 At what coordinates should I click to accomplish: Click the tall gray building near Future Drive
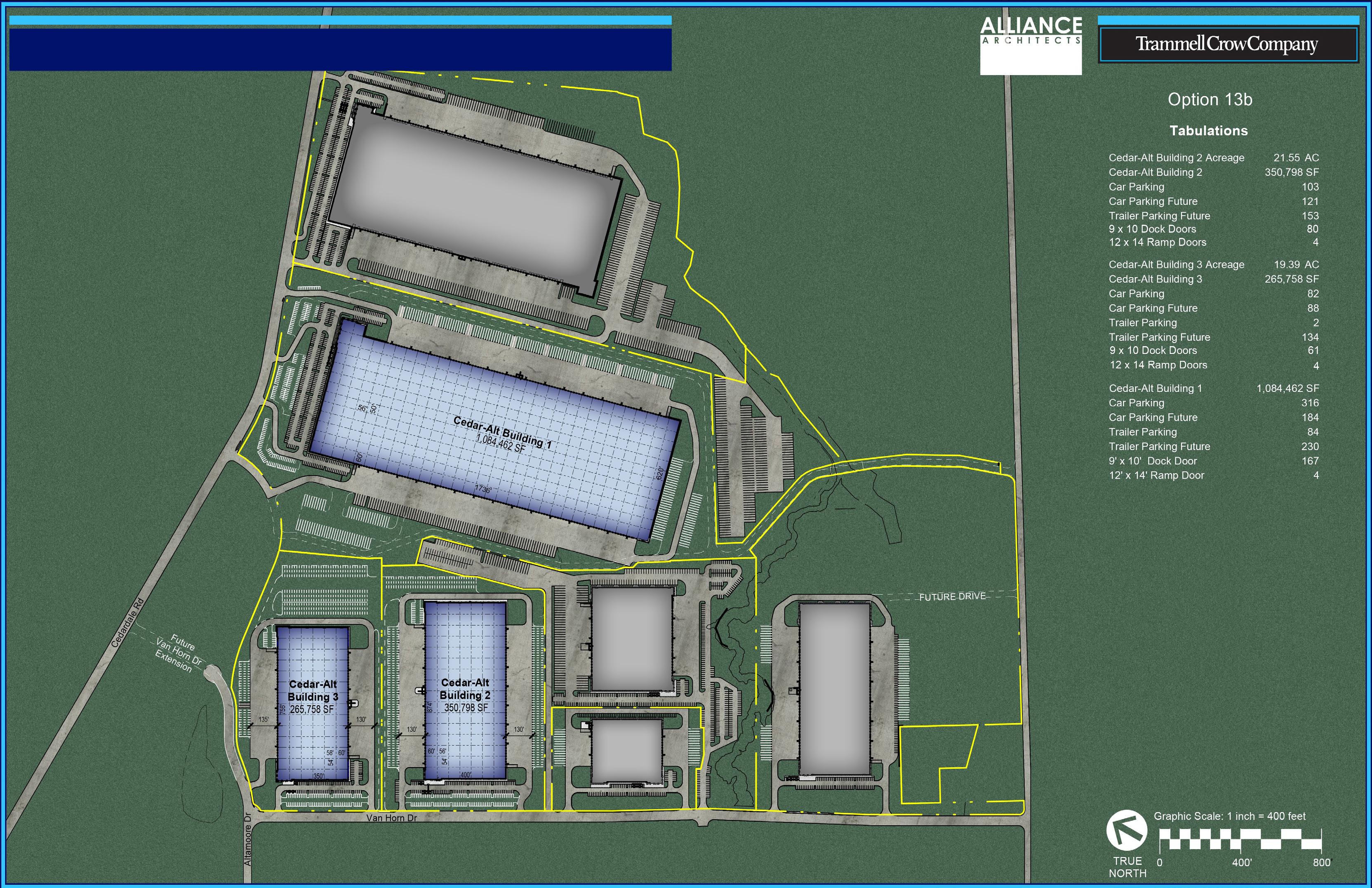[834, 689]
